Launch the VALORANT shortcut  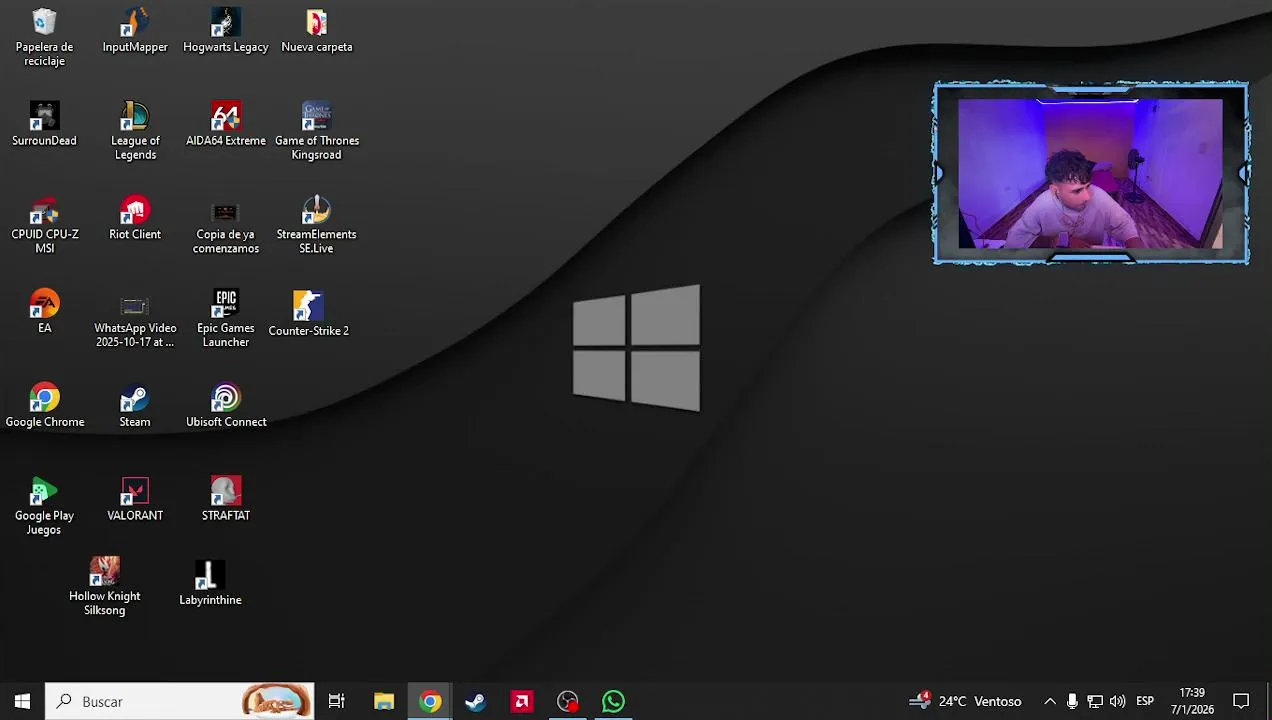click(x=135, y=499)
